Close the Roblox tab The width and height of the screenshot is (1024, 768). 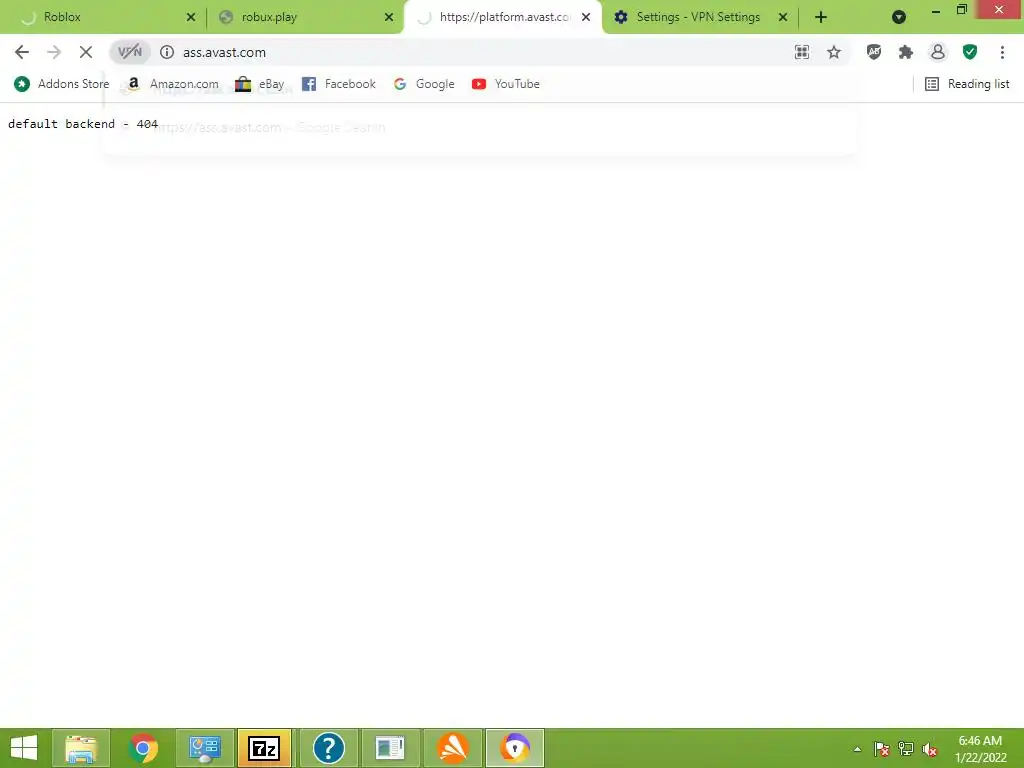click(x=191, y=17)
